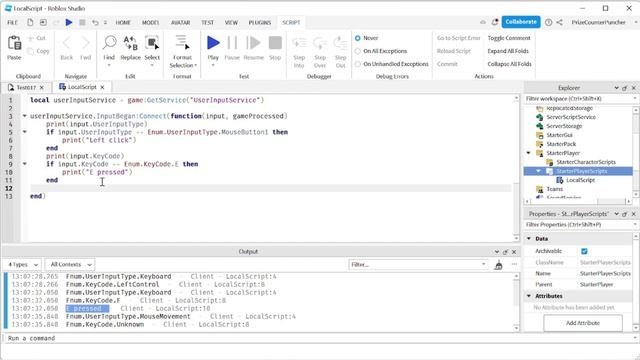
Task: Navigate forward with Fwd arrow
Action: point(85,43)
